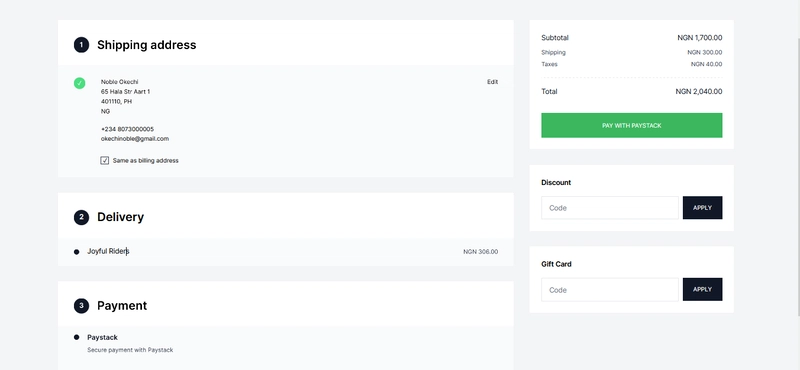This screenshot has width=800, height=370.
Task: Edit the shipping address
Action: (x=492, y=82)
